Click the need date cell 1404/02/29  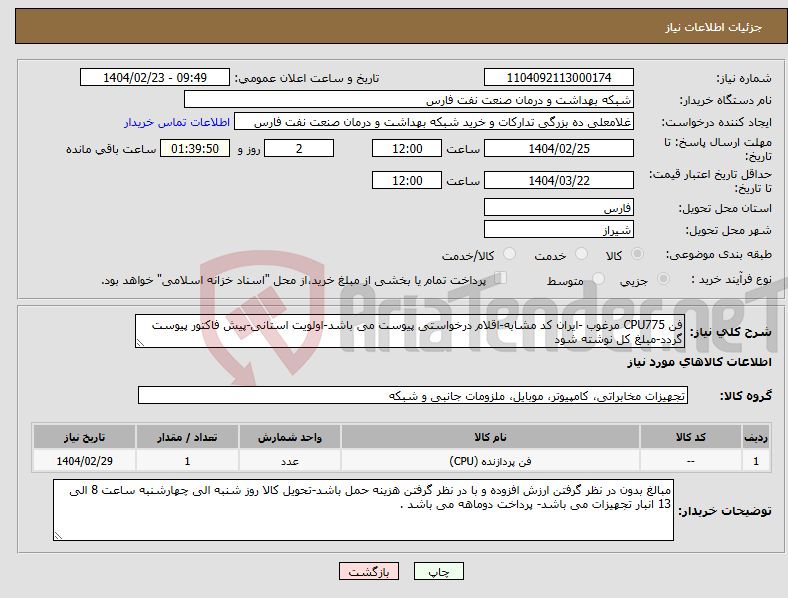[84, 461]
